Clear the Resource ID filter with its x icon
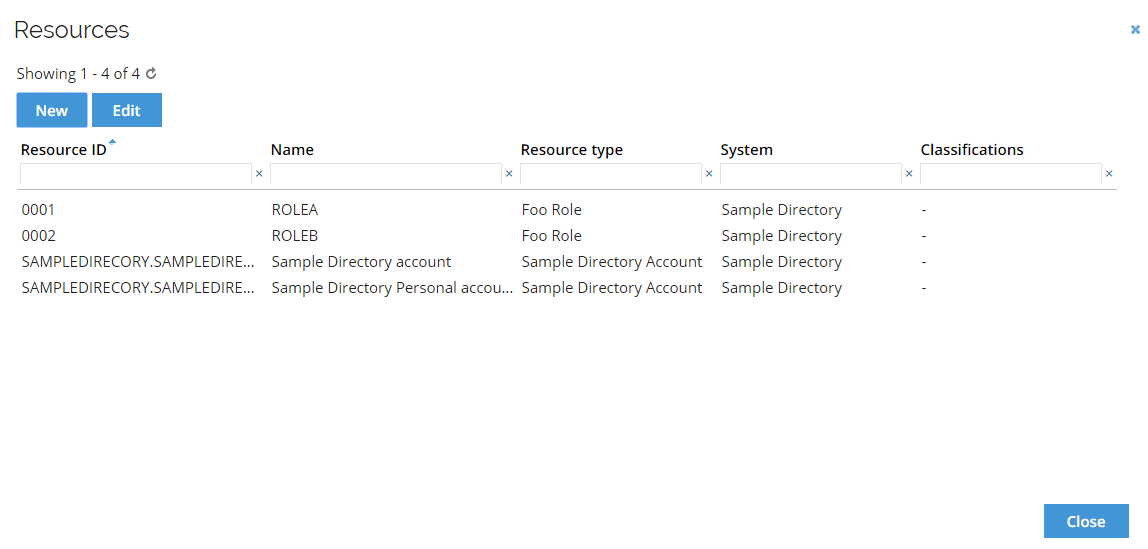Image resolution: width=1148 pixels, height=549 pixels. 258,174
